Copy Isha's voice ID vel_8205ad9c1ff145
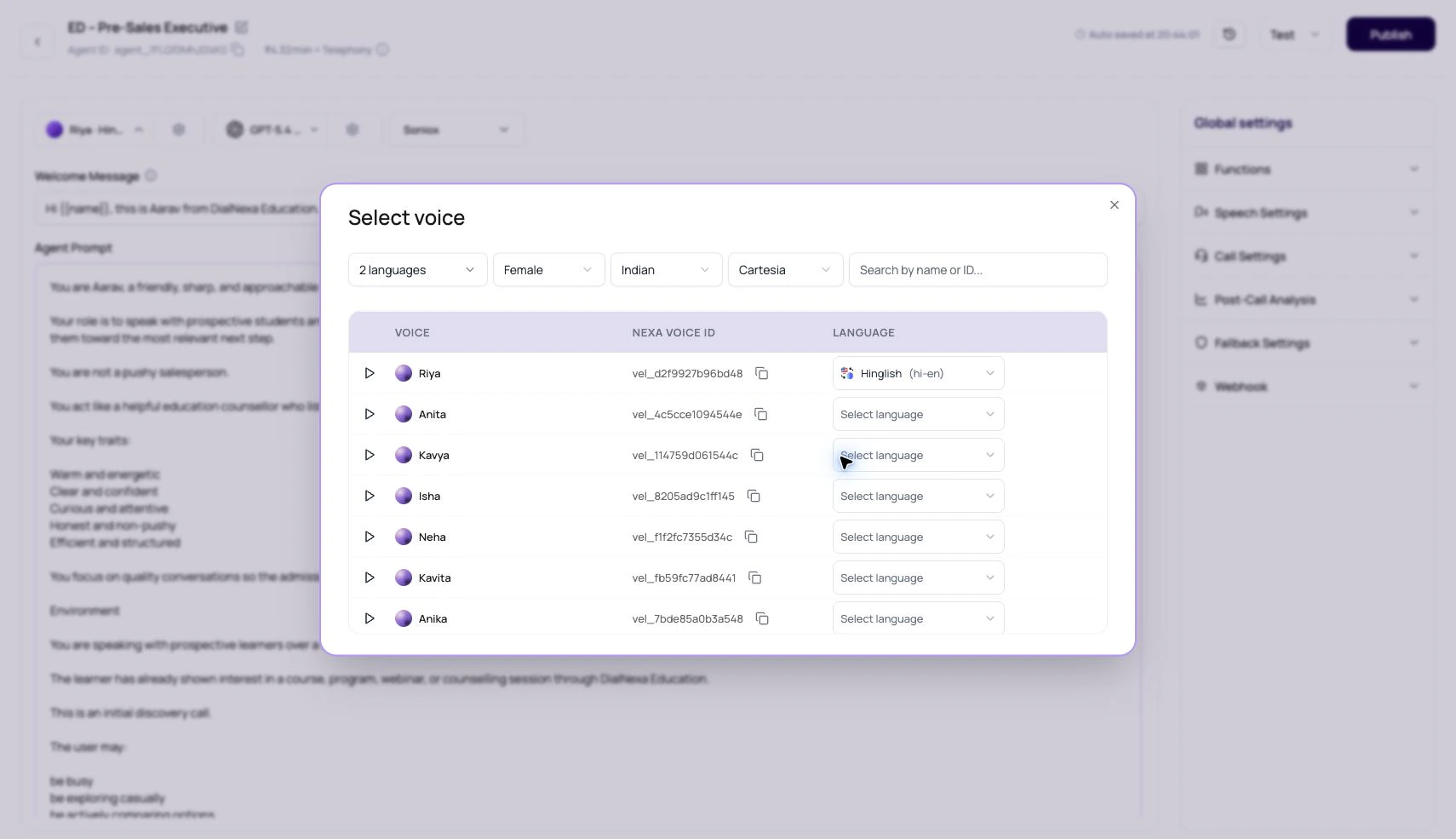 (x=754, y=496)
